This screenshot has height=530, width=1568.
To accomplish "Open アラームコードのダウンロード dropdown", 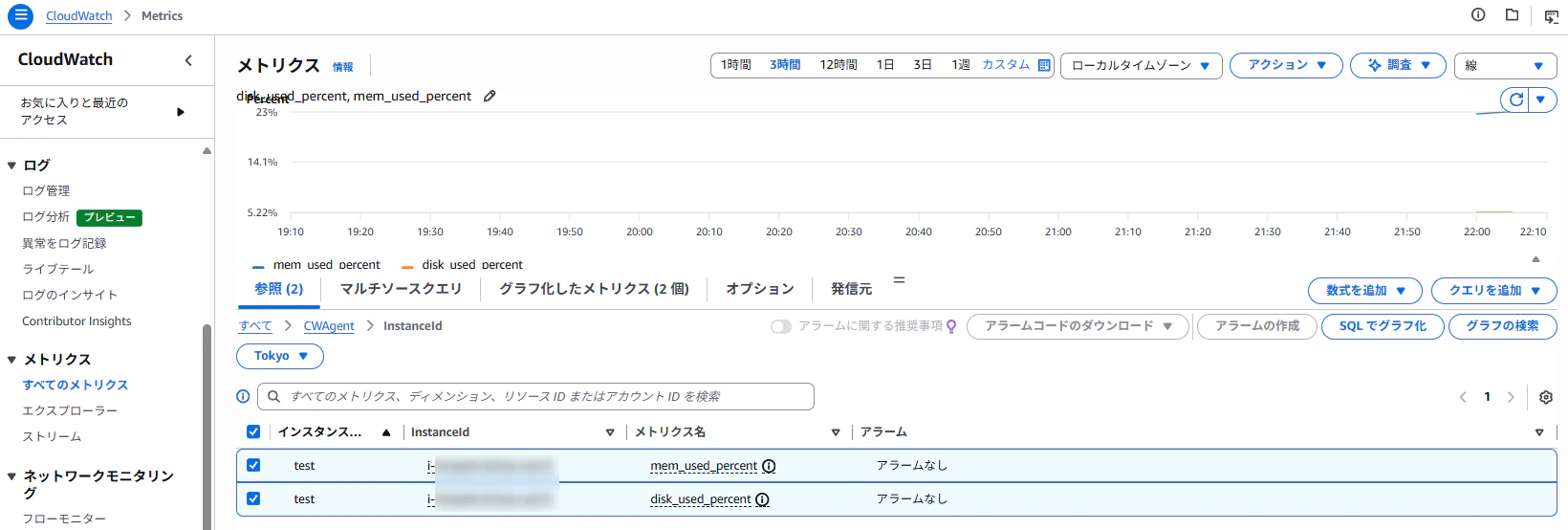I will pos(1078,326).
